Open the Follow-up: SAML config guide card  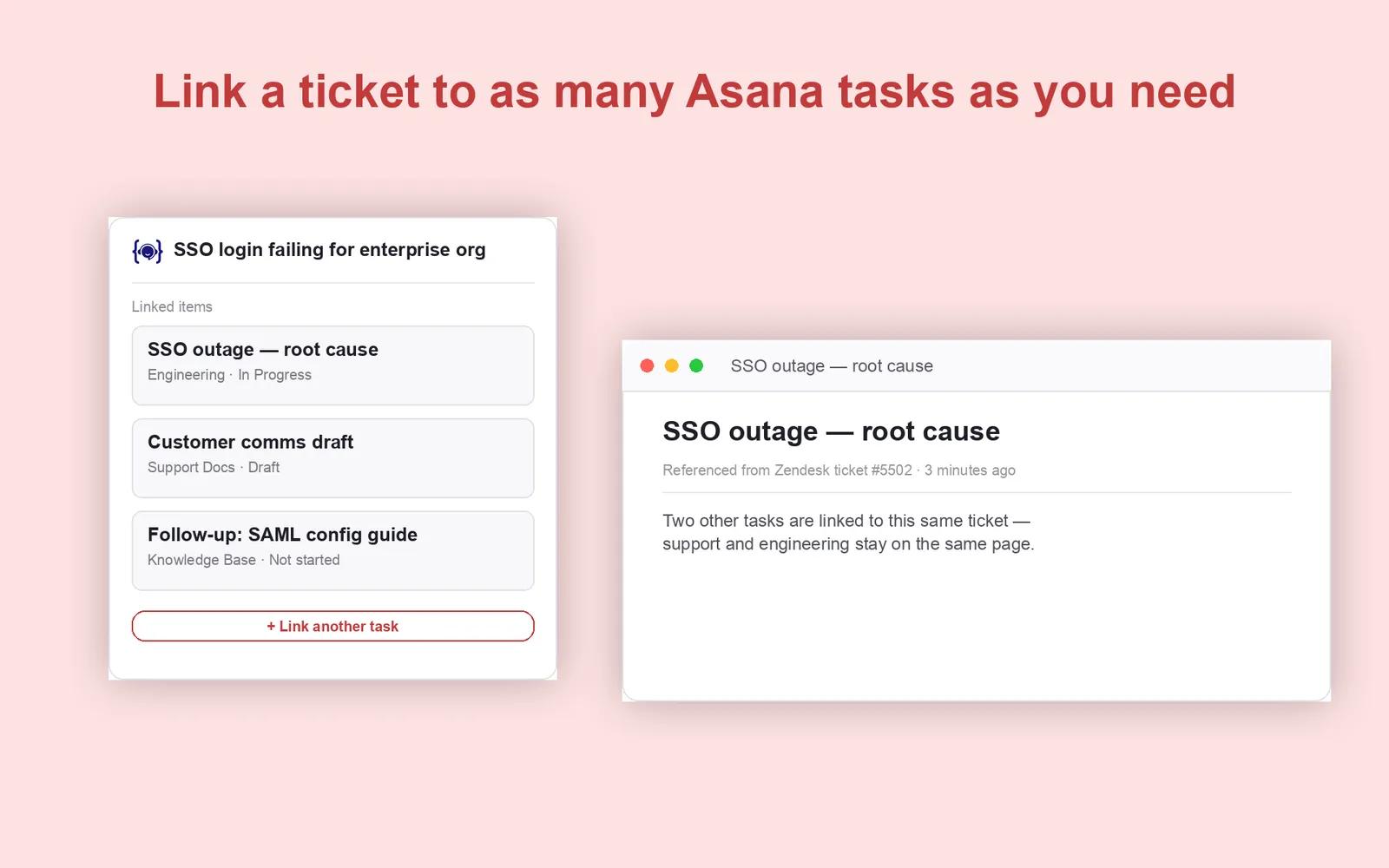point(332,550)
